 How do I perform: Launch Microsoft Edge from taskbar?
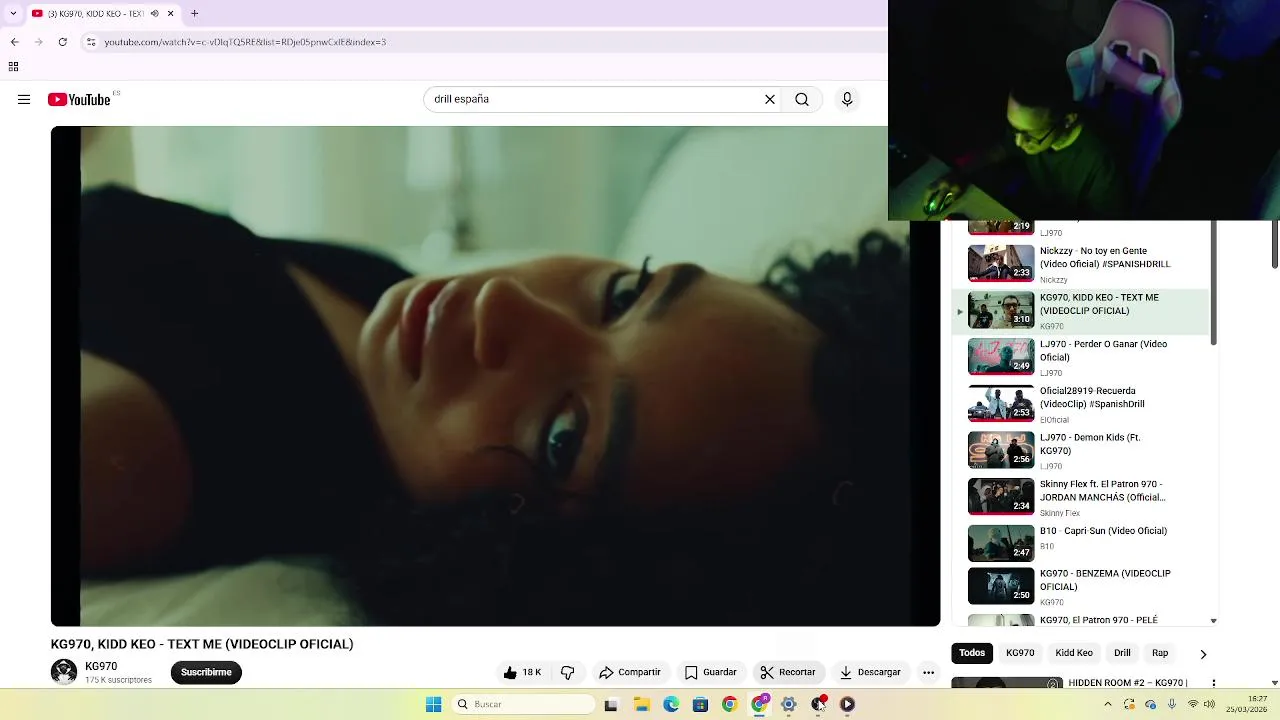pyautogui.click(x=671, y=704)
